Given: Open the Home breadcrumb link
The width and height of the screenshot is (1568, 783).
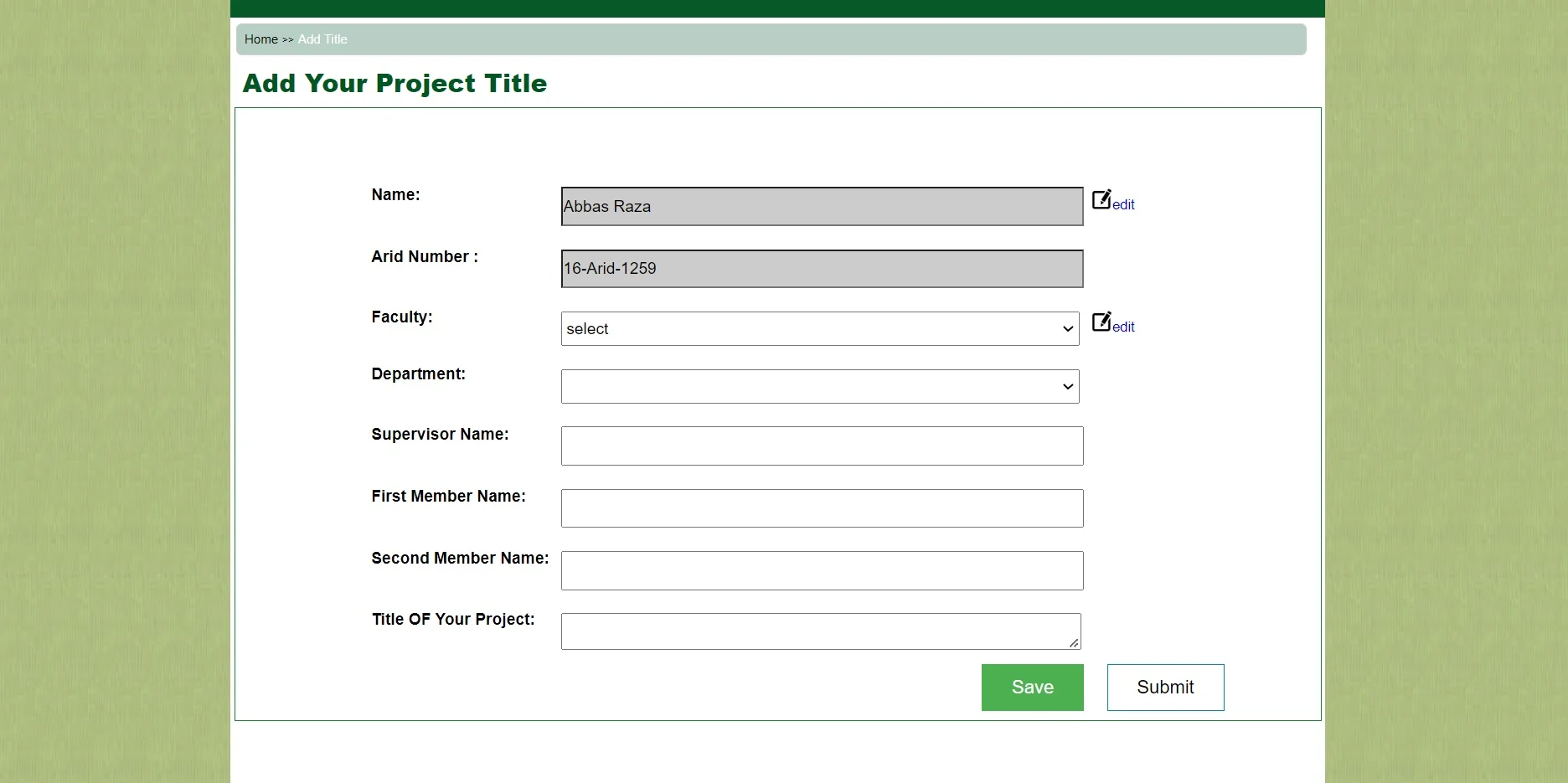Looking at the screenshot, I should (260, 39).
